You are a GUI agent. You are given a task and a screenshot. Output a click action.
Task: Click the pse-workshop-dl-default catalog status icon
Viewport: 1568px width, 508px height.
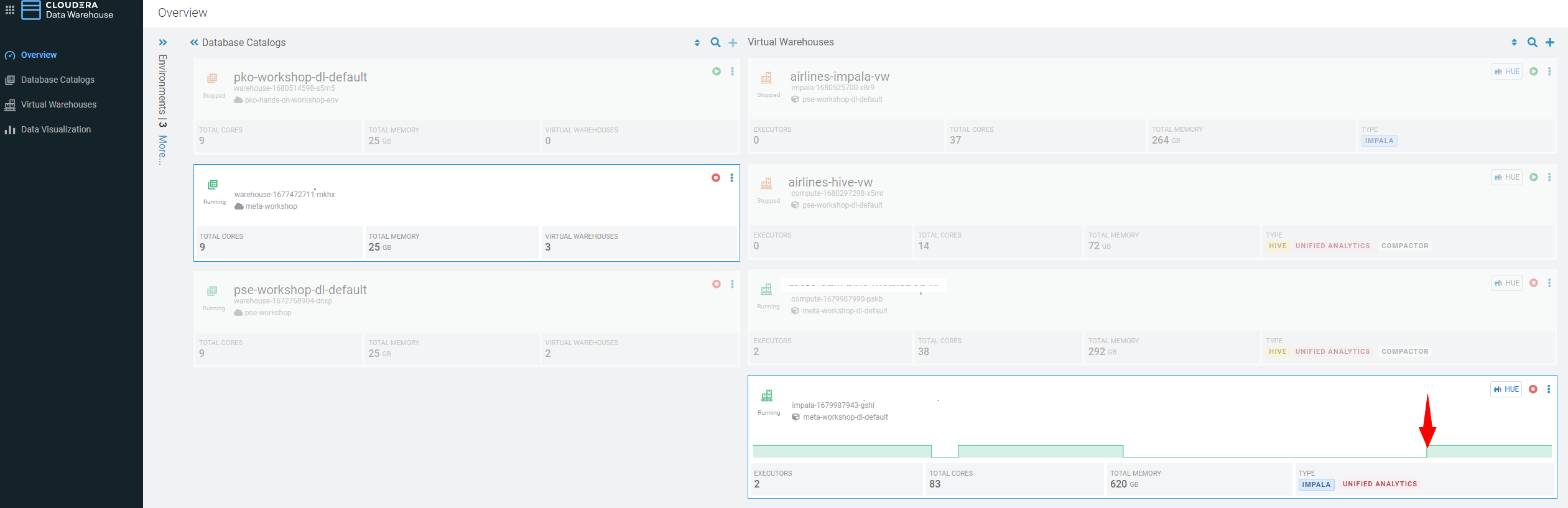pos(212,291)
